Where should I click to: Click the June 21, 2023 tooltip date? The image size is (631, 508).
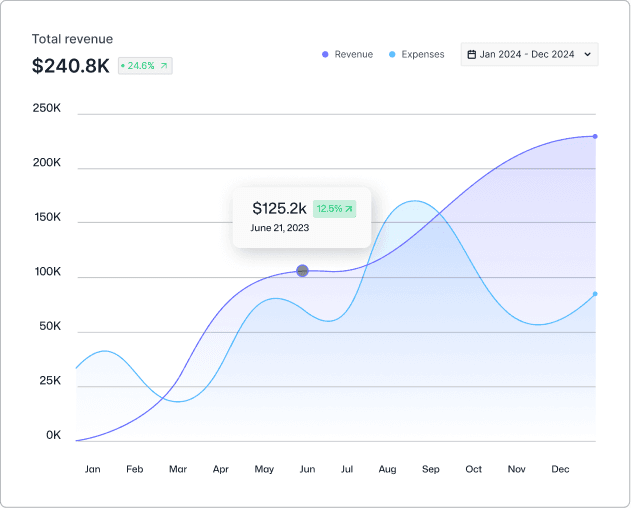(279, 229)
